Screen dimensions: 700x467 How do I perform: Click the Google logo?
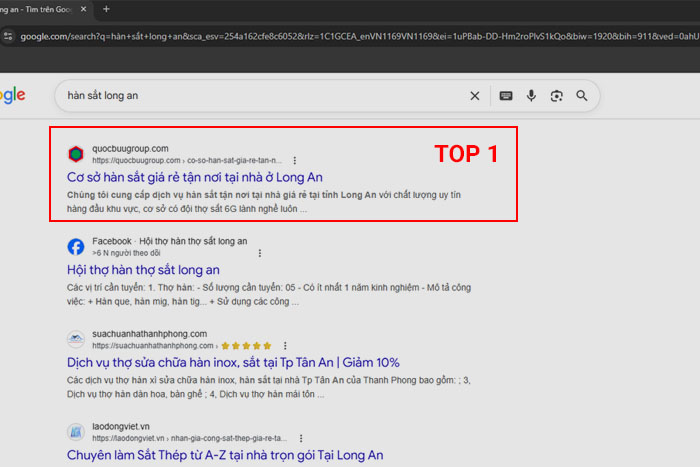click(x=12, y=95)
